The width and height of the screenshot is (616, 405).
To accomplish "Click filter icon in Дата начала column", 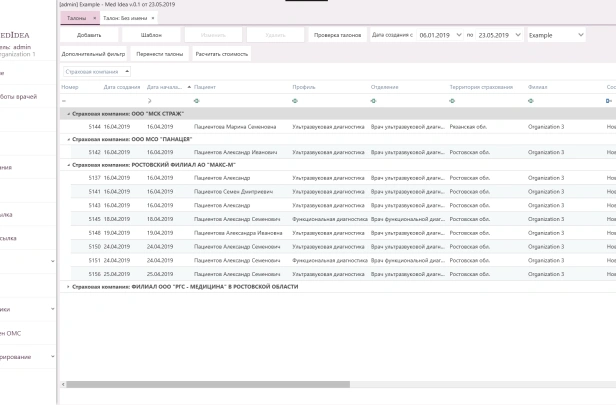I will [149, 101].
